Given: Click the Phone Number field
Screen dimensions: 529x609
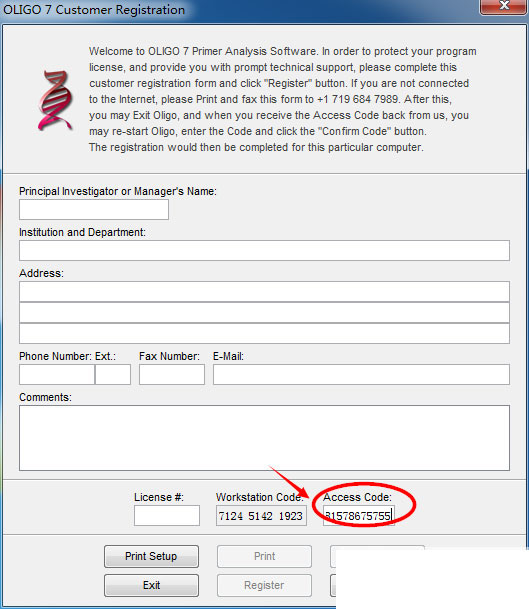Looking at the screenshot, I should tap(57, 374).
